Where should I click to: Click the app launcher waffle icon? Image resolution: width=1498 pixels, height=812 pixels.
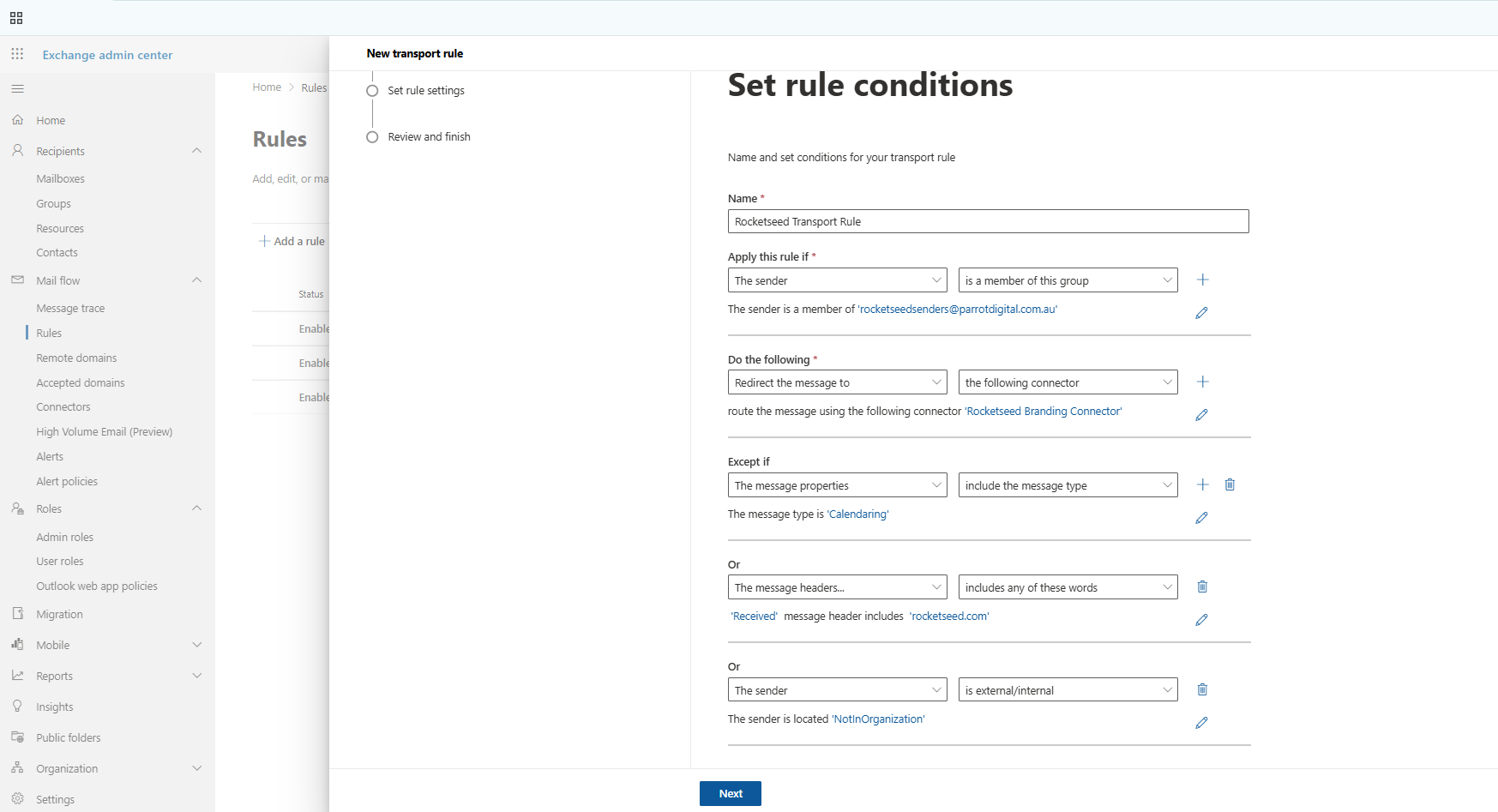click(17, 54)
